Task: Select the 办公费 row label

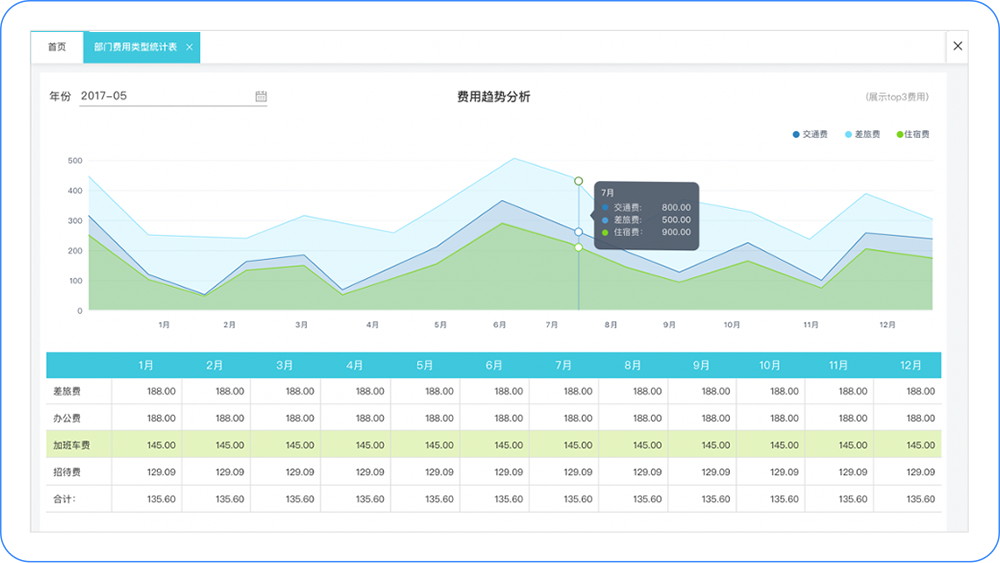Action: 67,418
